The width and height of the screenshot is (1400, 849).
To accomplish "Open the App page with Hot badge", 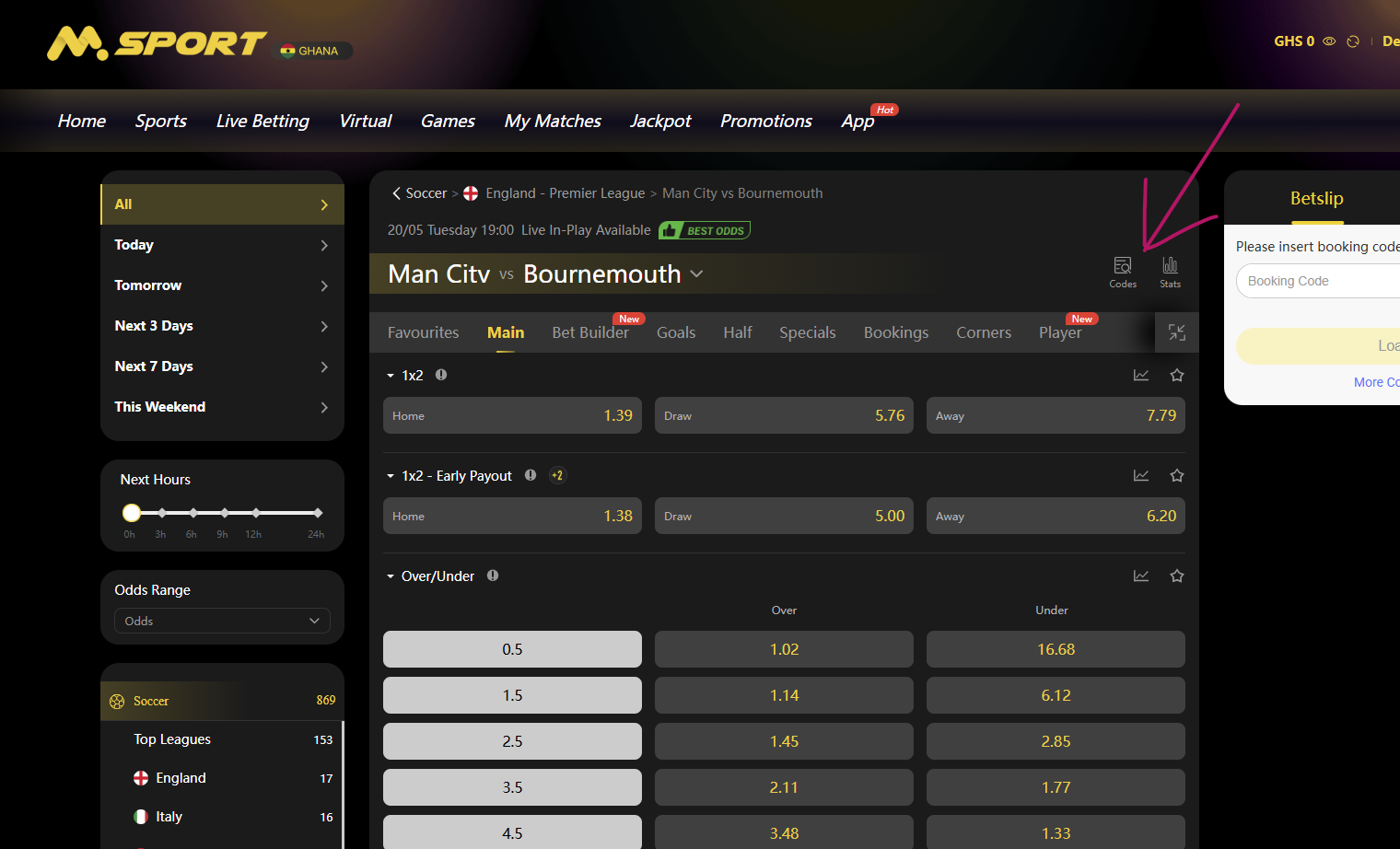I will (858, 121).
